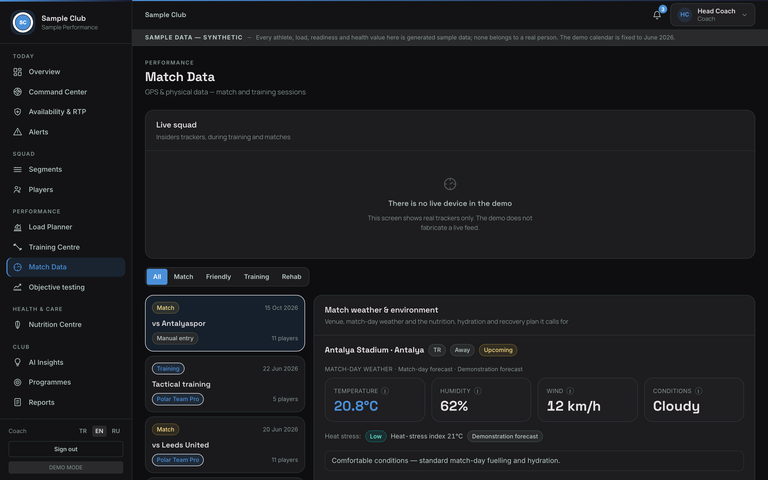Click the Humidity info icon
The image size is (768, 480).
(x=478, y=391)
